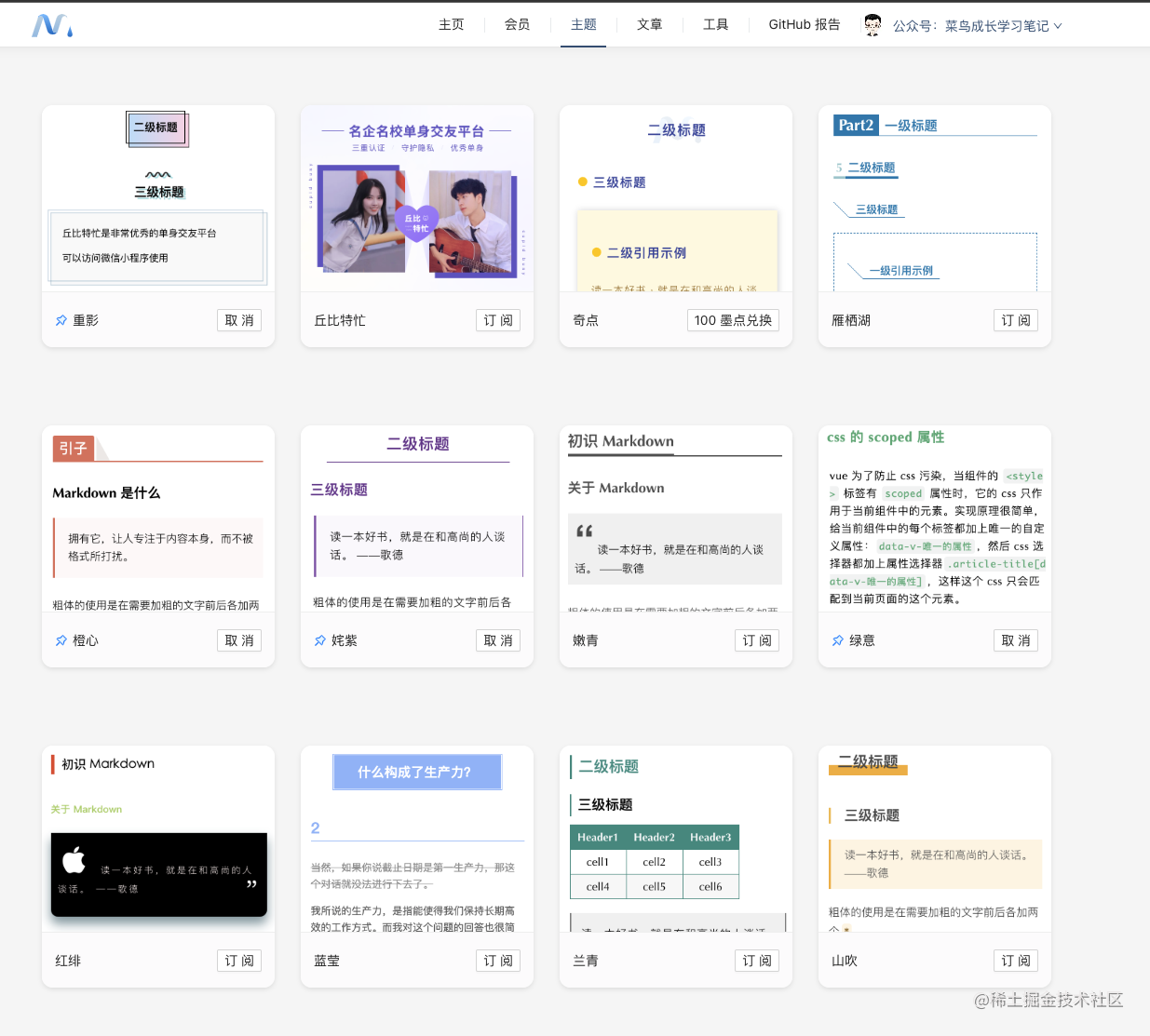The width and height of the screenshot is (1150, 1036).
Task: Expand the 公众号 菜鸟成长学习笔记 dropdown
Action: (977, 25)
